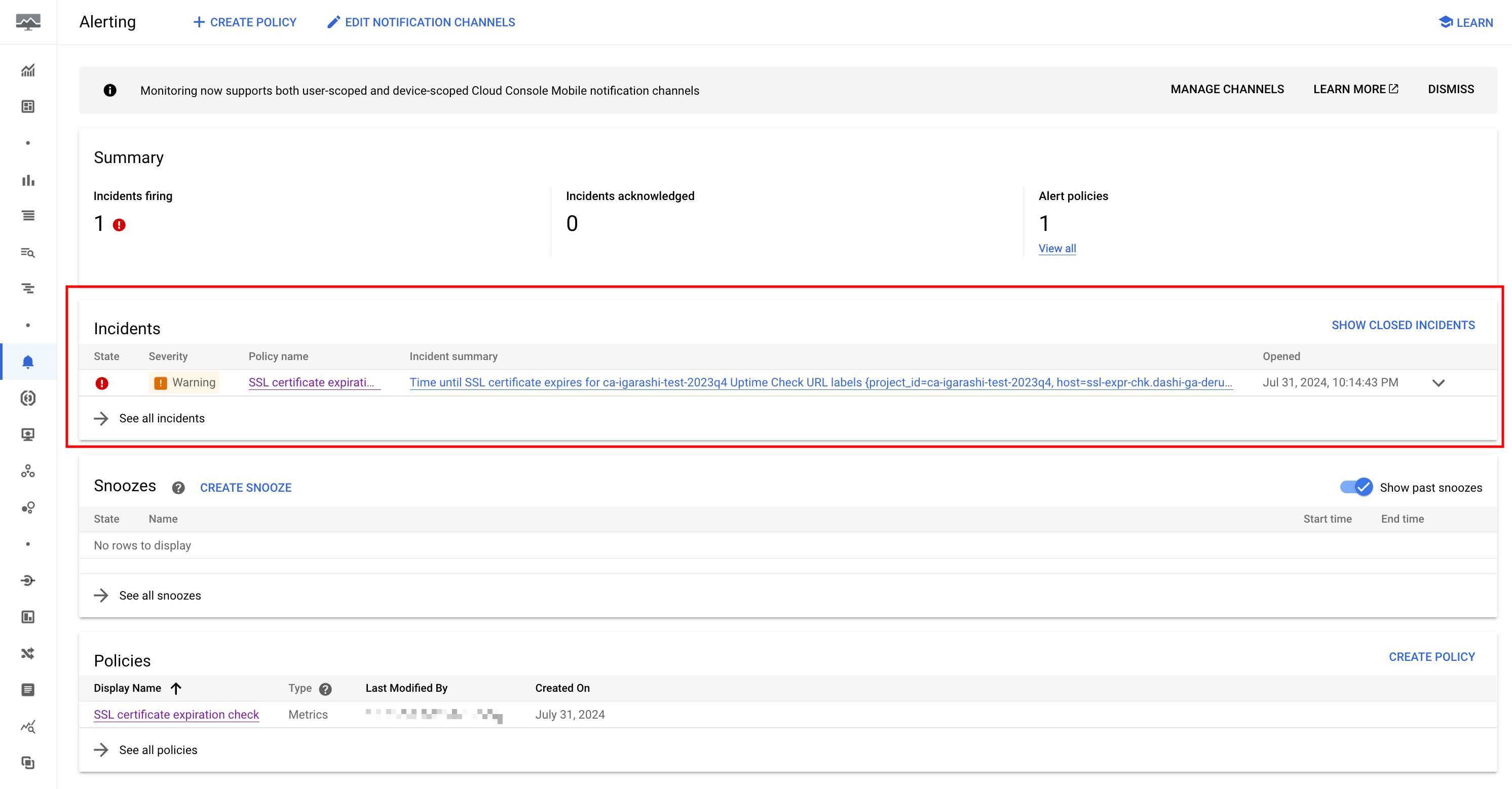Viewport: 1512px width, 789px height.
Task: Toggle the Show past snoozes switch
Action: [1356, 487]
